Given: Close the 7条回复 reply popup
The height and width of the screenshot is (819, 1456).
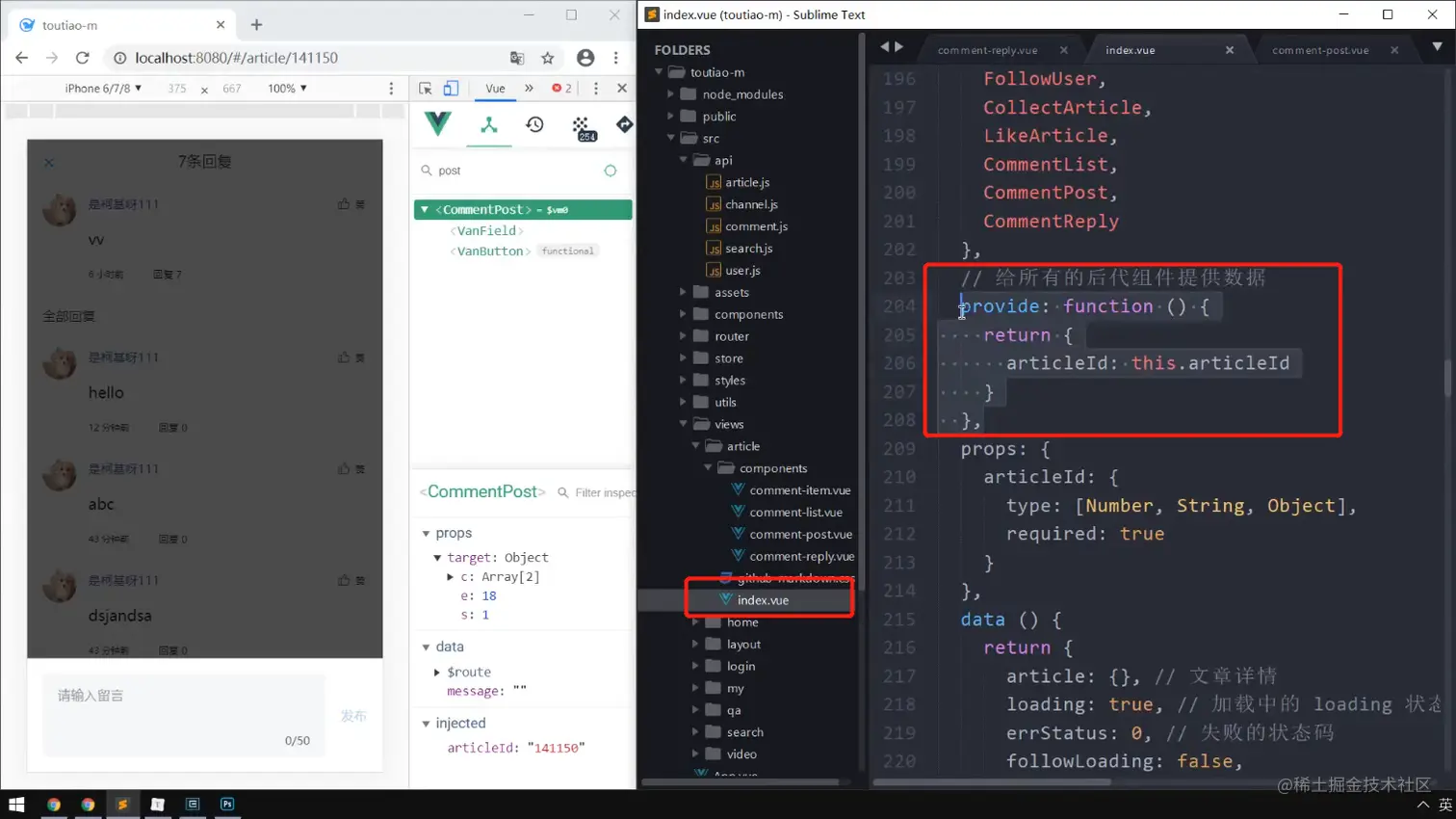Looking at the screenshot, I should tap(49, 162).
